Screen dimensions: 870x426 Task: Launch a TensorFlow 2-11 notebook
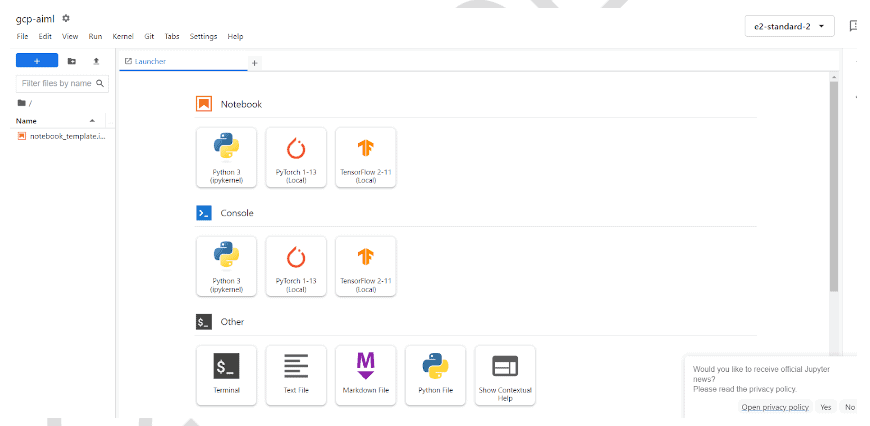[365, 156]
